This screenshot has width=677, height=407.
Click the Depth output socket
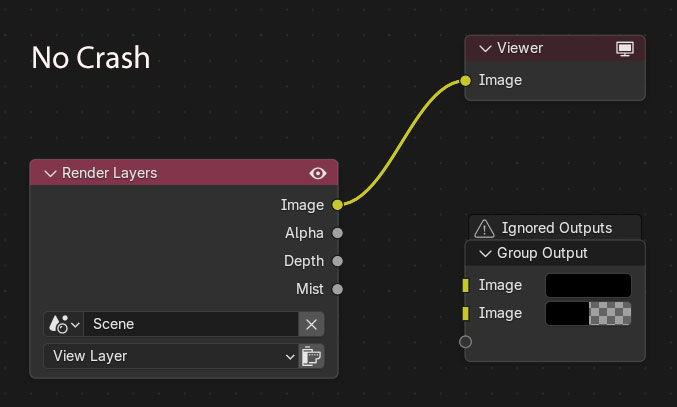coord(337,261)
